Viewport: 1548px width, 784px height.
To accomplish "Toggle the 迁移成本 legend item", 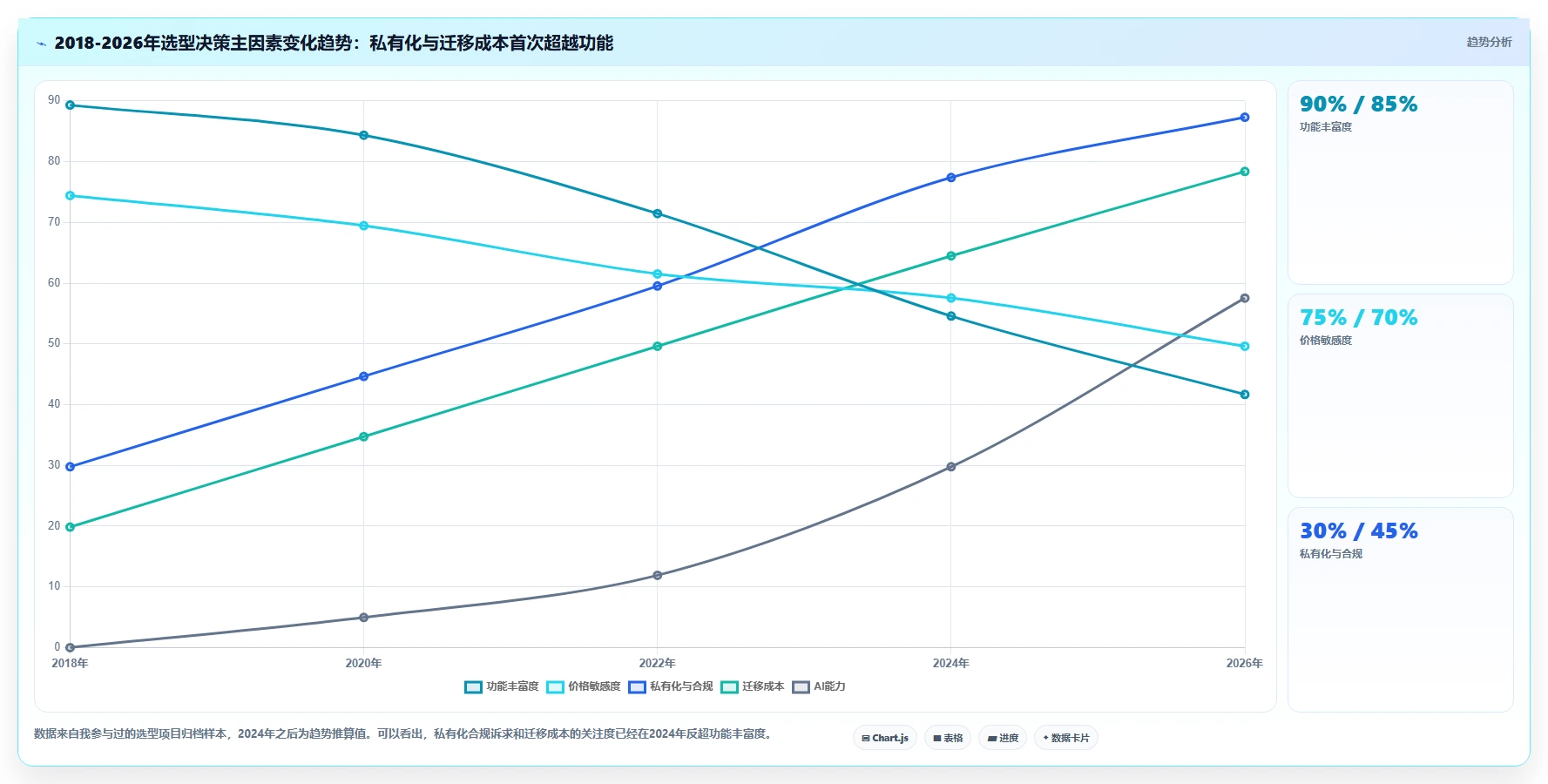I will point(753,686).
